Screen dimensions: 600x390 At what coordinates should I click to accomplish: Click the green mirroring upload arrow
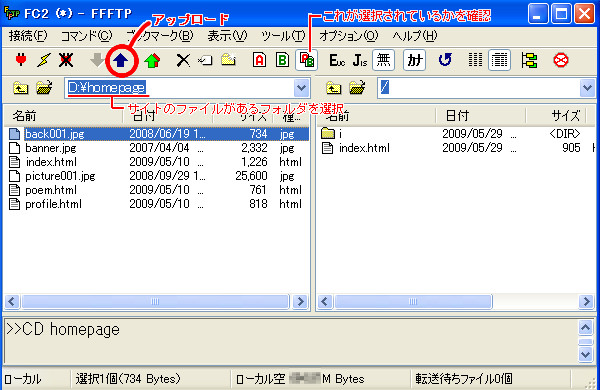(152, 60)
